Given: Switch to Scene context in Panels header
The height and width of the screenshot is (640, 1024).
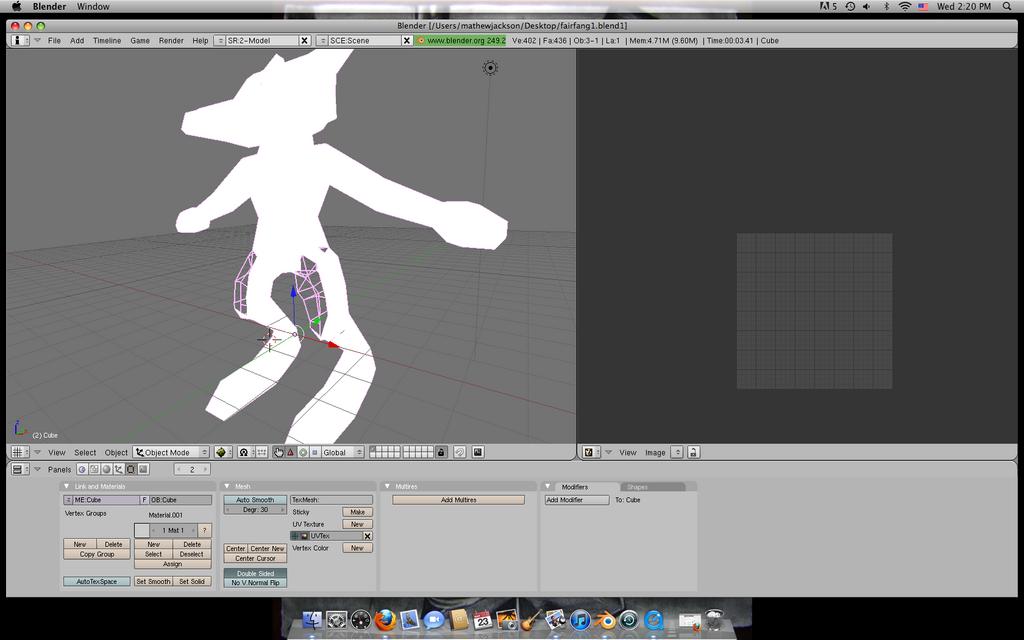Looking at the screenshot, I should pos(143,469).
